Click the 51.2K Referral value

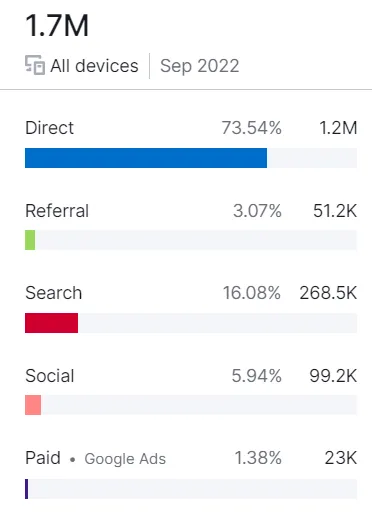335,211
